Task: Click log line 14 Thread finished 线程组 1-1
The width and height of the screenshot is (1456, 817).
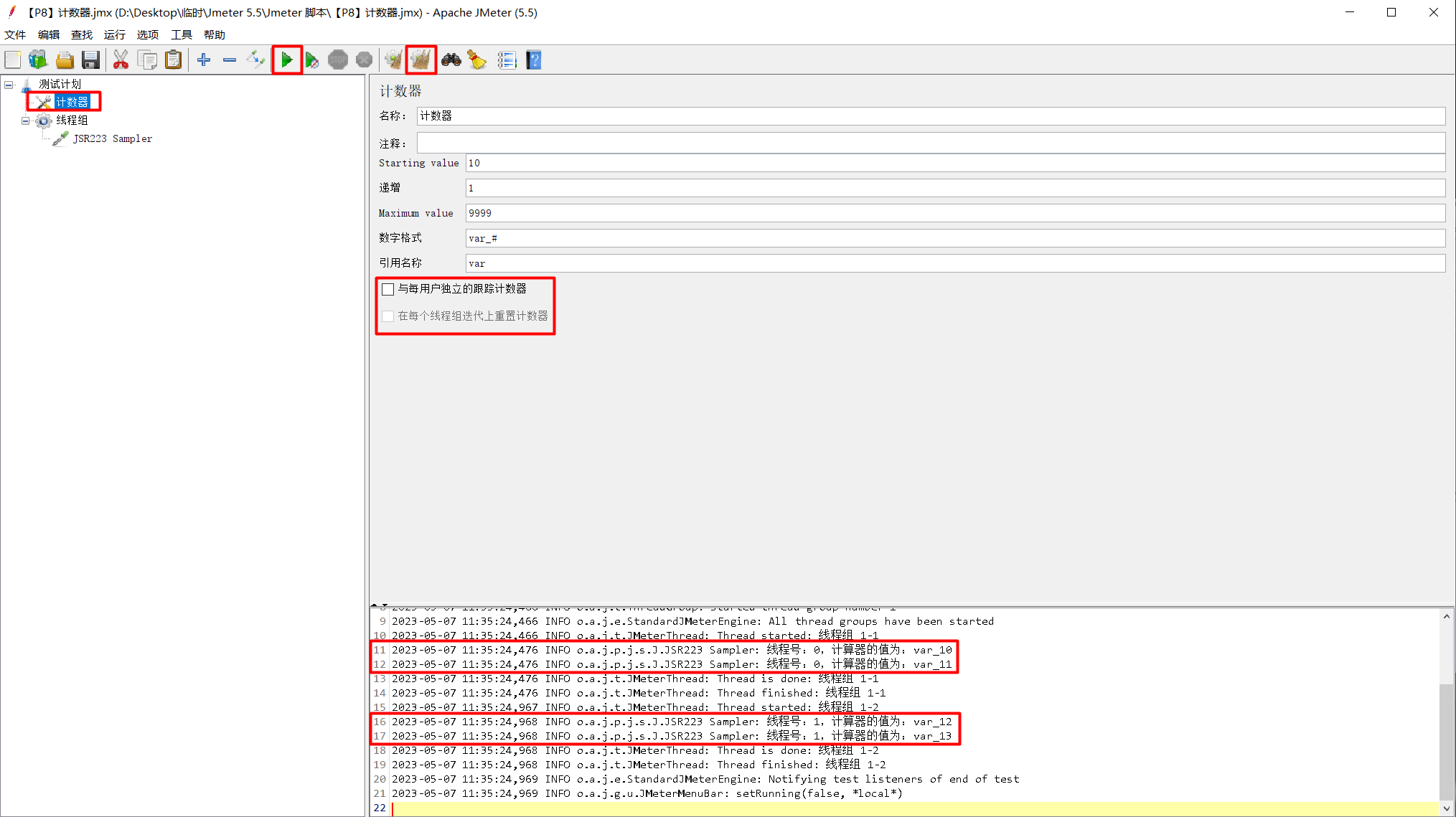Action: coord(639,693)
